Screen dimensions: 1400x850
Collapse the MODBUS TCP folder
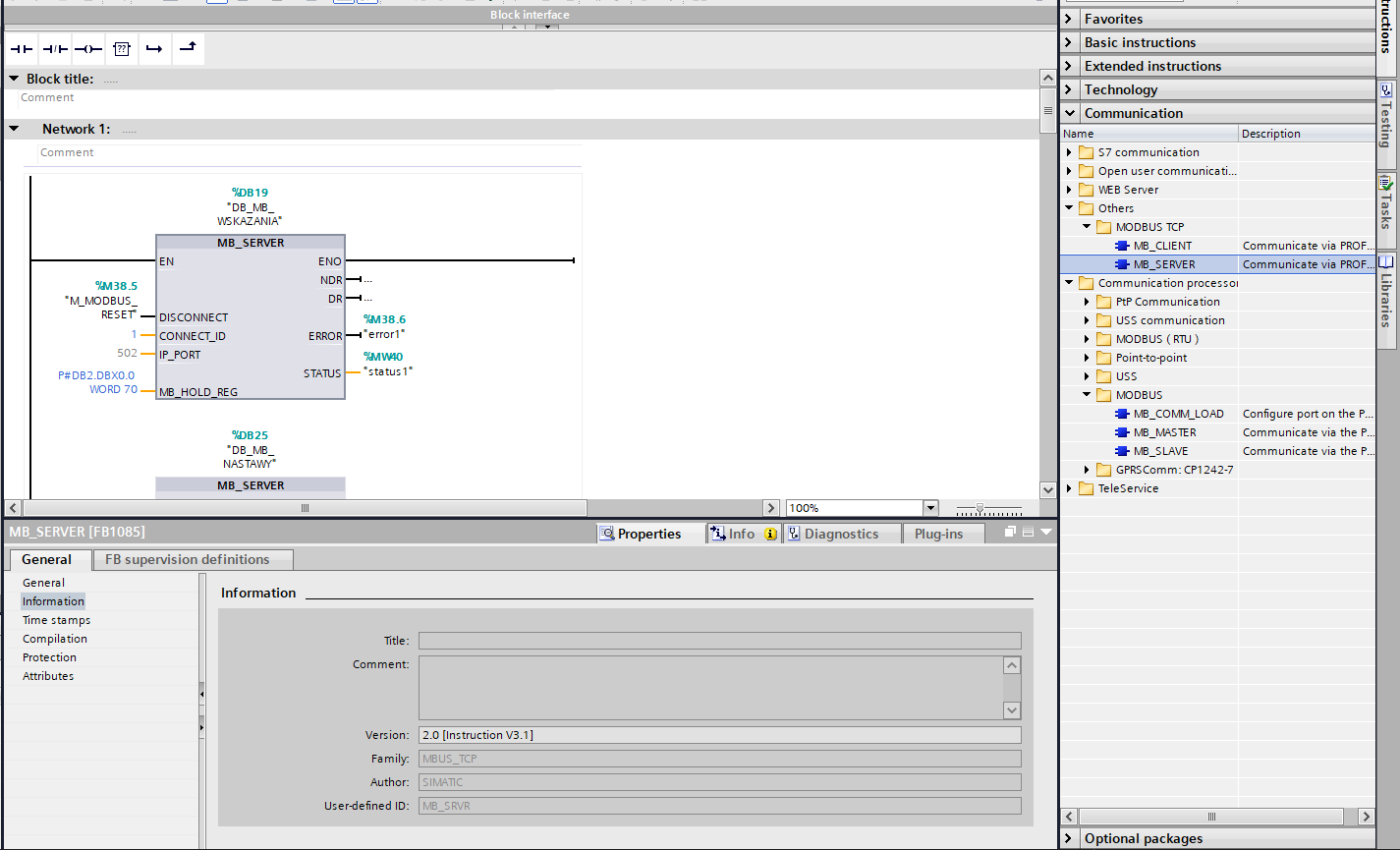(1087, 226)
